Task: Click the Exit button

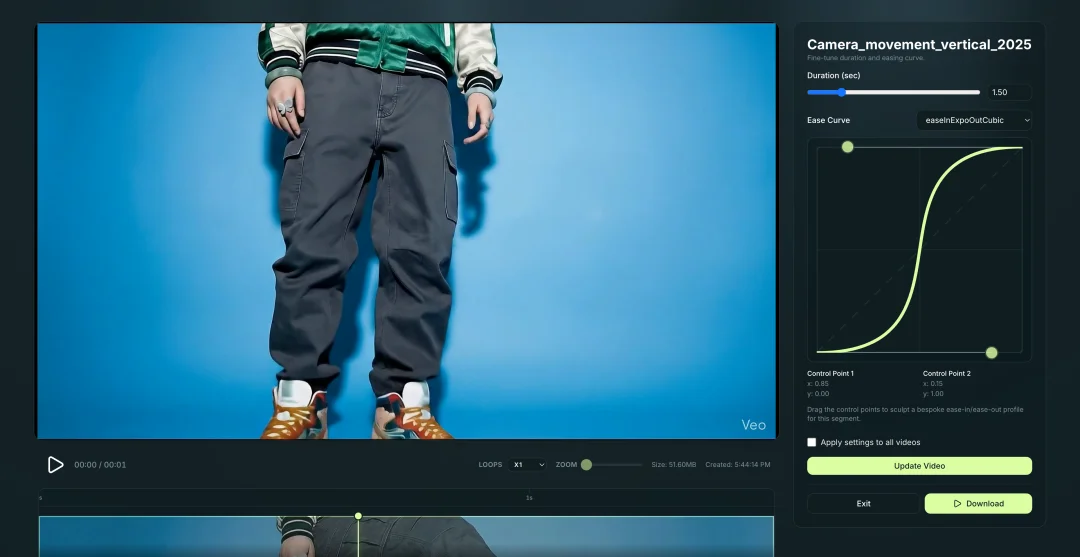Action: (863, 504)
